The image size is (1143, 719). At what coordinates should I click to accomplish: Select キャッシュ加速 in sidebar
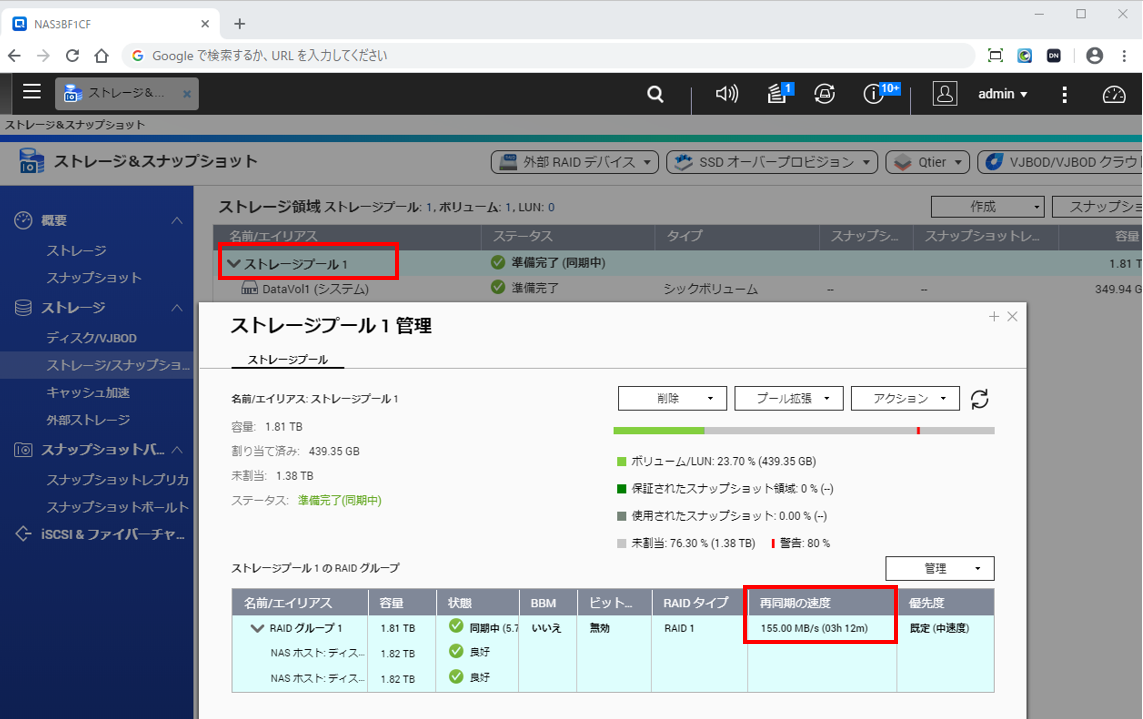point(88,393)
